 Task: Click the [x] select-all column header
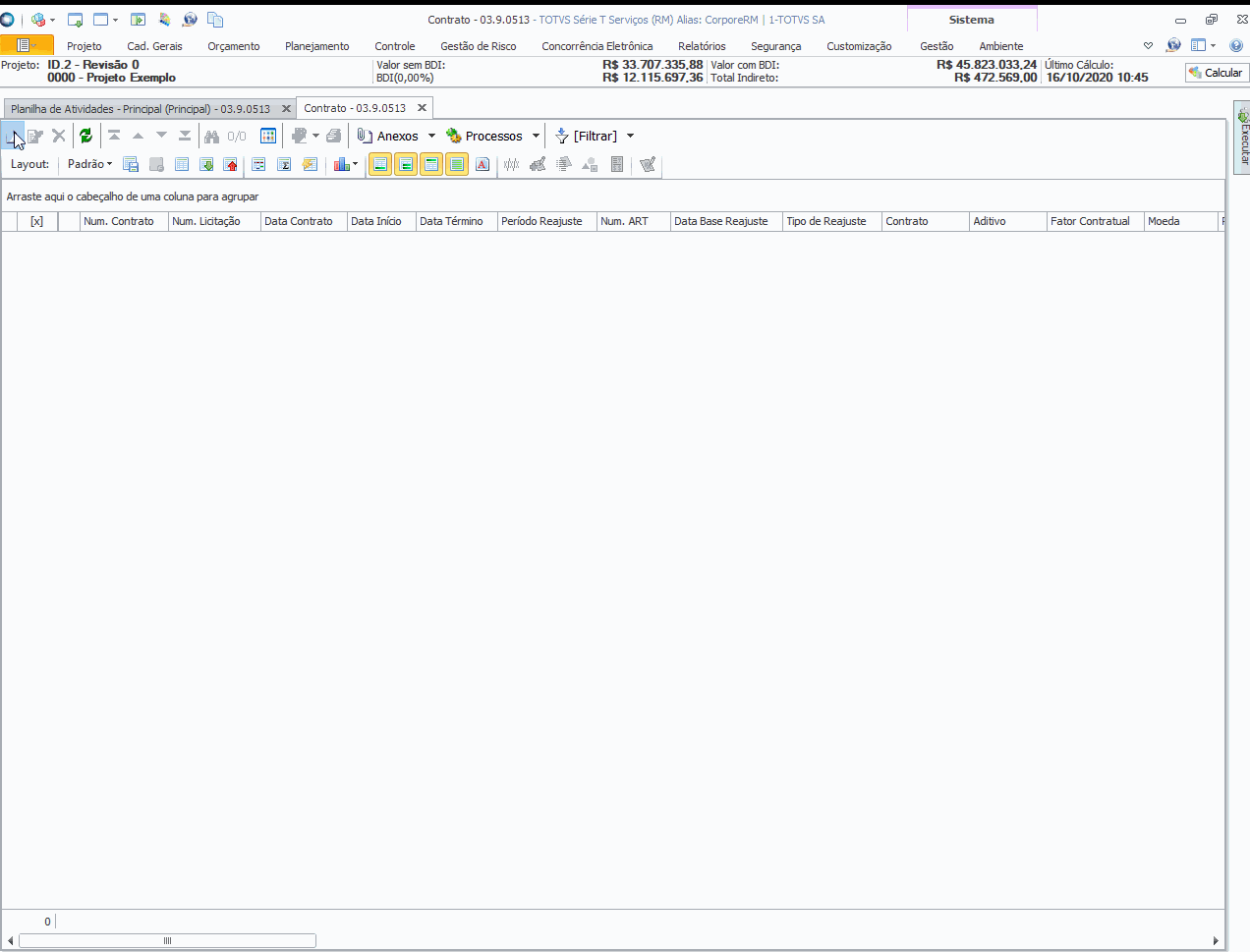coord(37,222)
